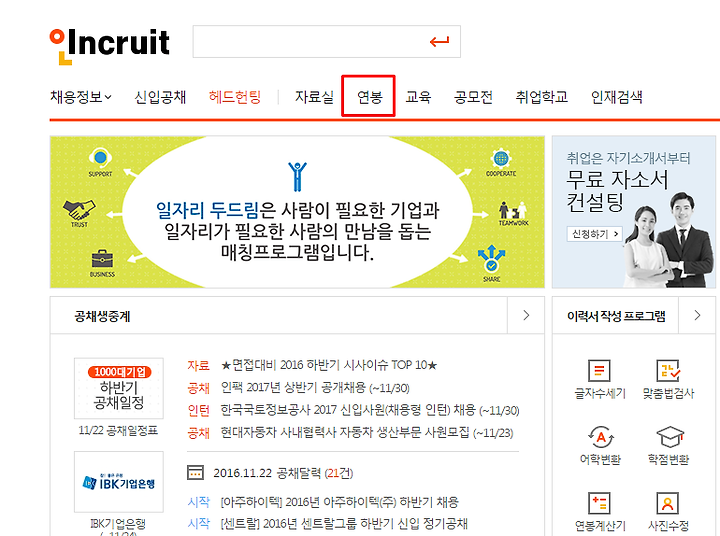This screenshot has height=536, width=720.
Task: Open the 1000대기업 하반기 공채일정 thumbnail
Action: 119,388
